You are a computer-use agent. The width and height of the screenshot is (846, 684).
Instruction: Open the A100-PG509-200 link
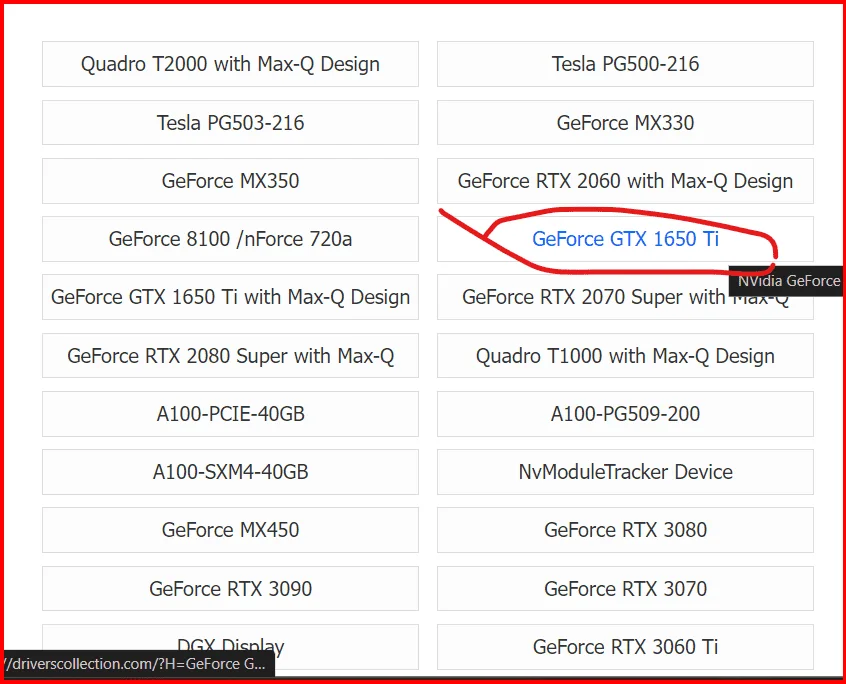(625, 414)
